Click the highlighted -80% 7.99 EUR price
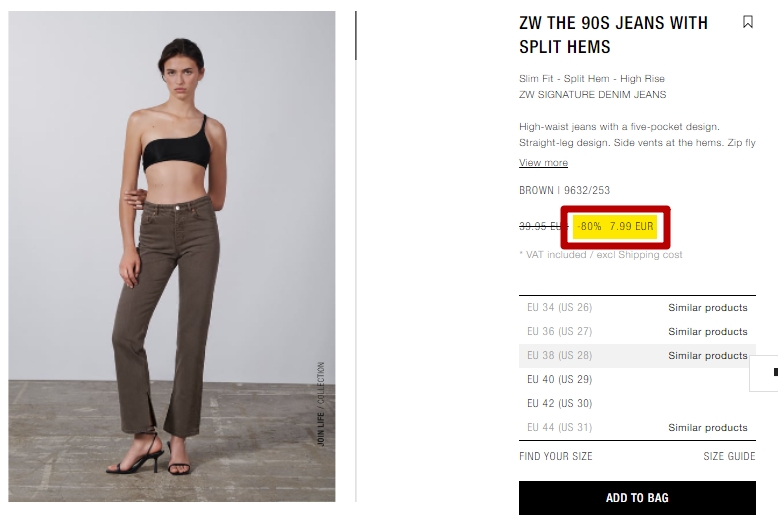Screen dimensions: 778x530 (x=615, y=227)
